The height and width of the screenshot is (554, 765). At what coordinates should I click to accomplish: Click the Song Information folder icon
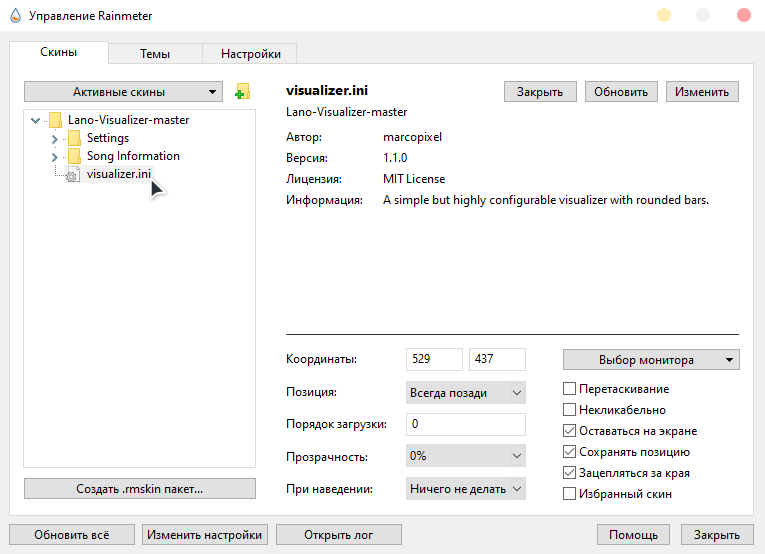point(74,156)
